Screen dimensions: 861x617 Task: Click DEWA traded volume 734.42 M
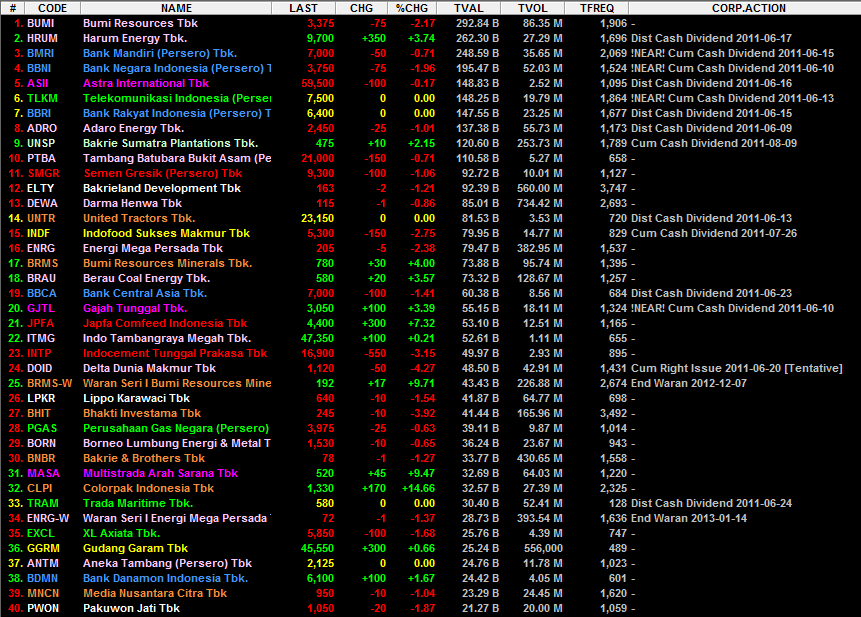point(539,203)
